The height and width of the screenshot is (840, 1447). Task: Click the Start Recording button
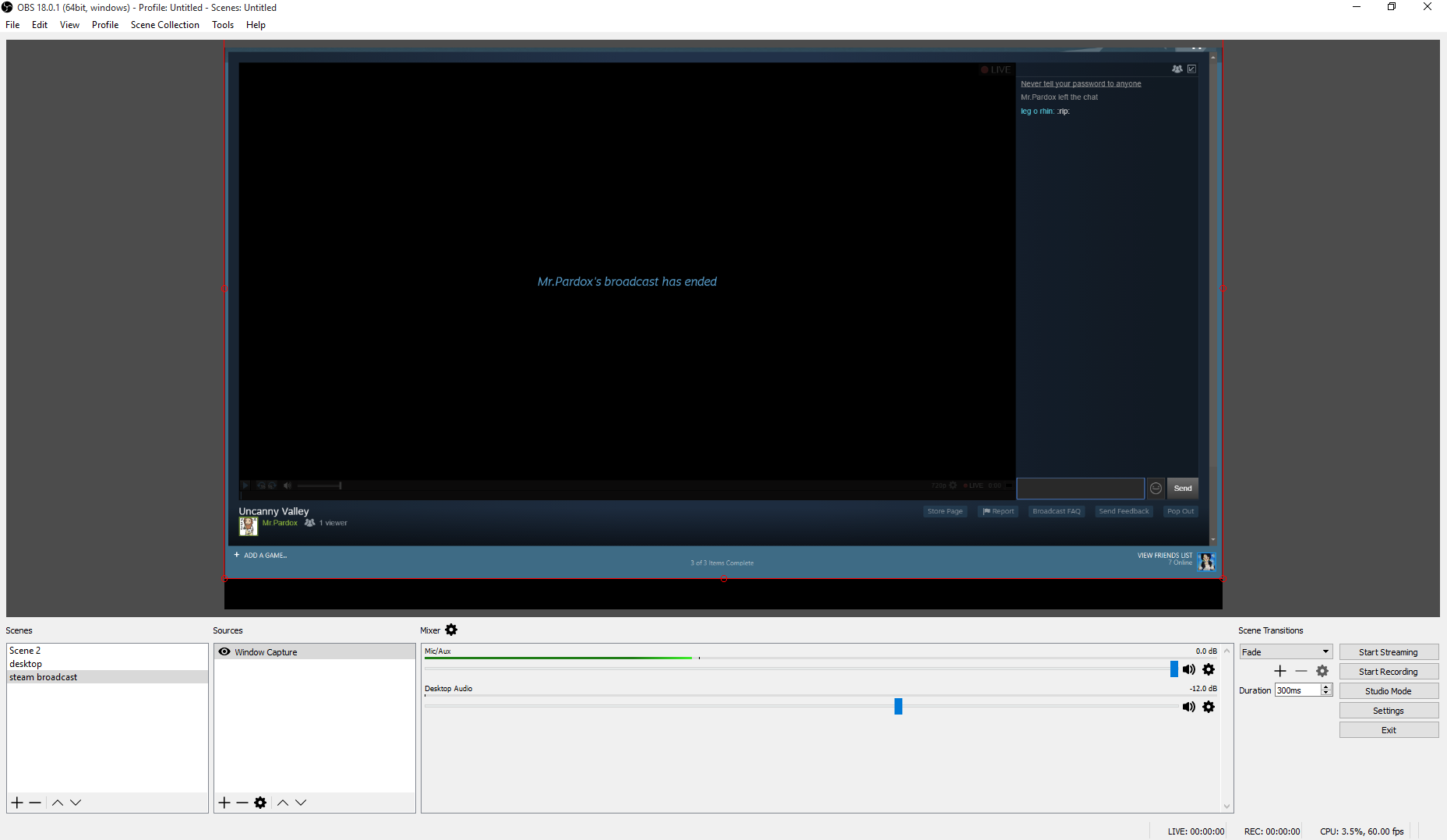point(1389,672)
